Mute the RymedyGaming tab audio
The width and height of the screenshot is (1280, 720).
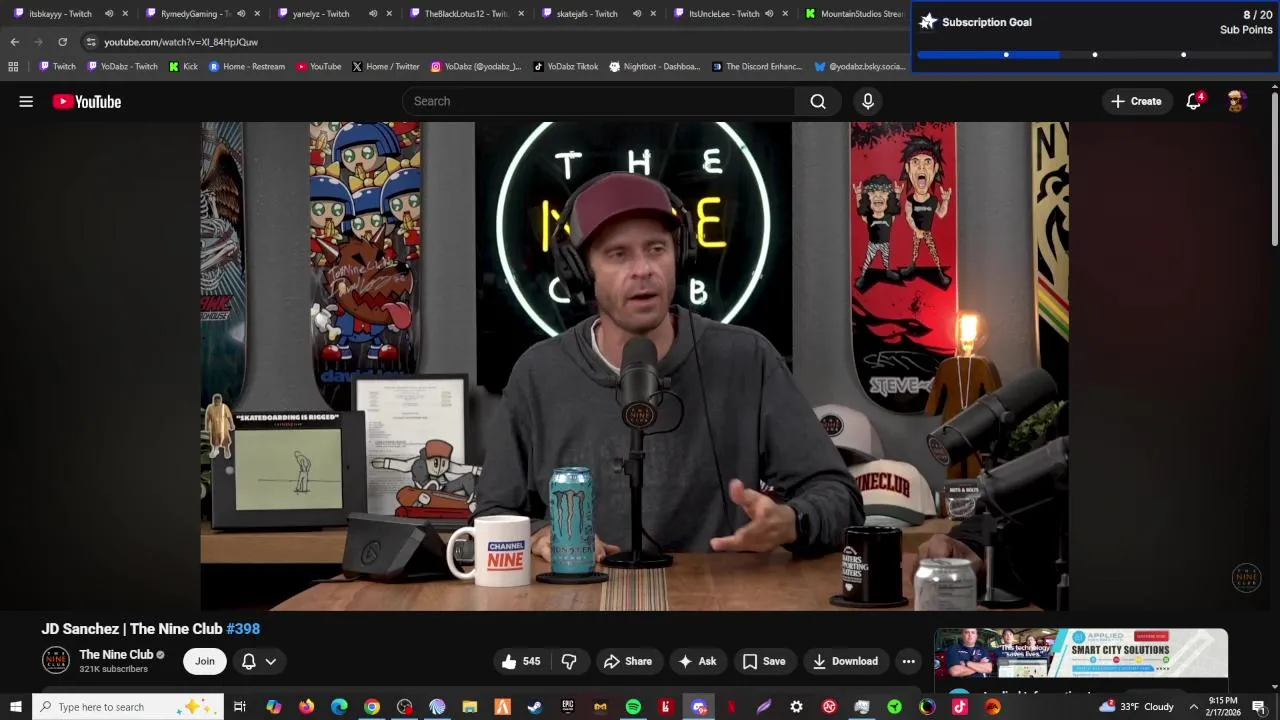pyautogui.click(x=241, y=14)
